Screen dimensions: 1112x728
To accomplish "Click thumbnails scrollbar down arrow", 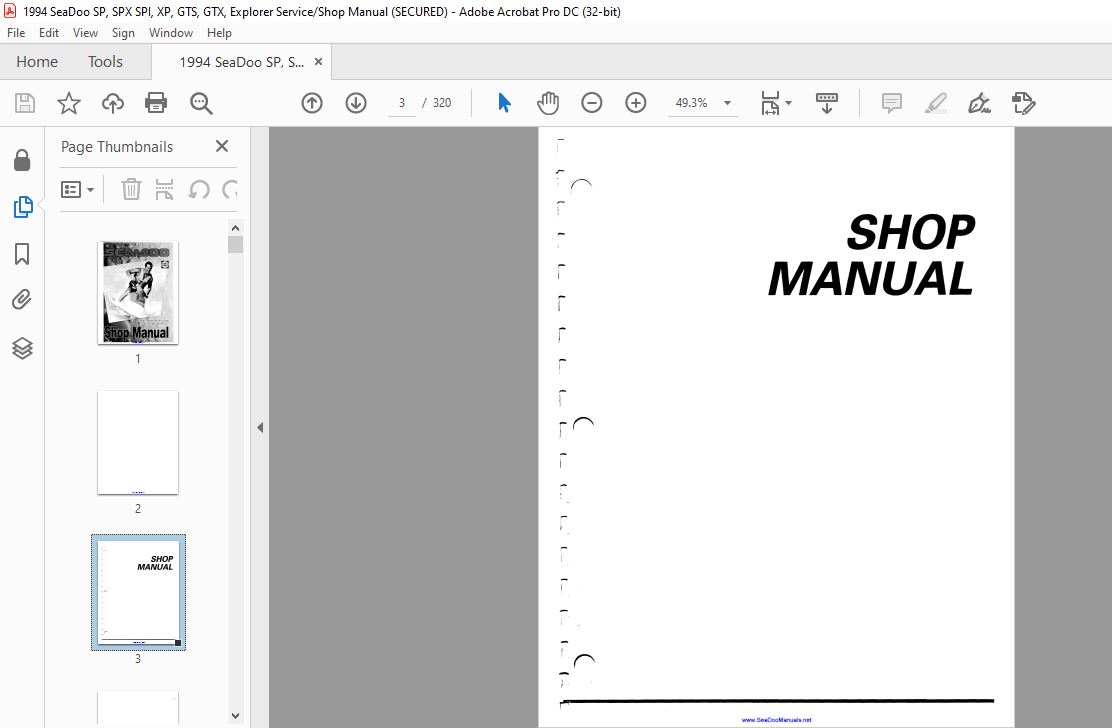I will (235, 716).
